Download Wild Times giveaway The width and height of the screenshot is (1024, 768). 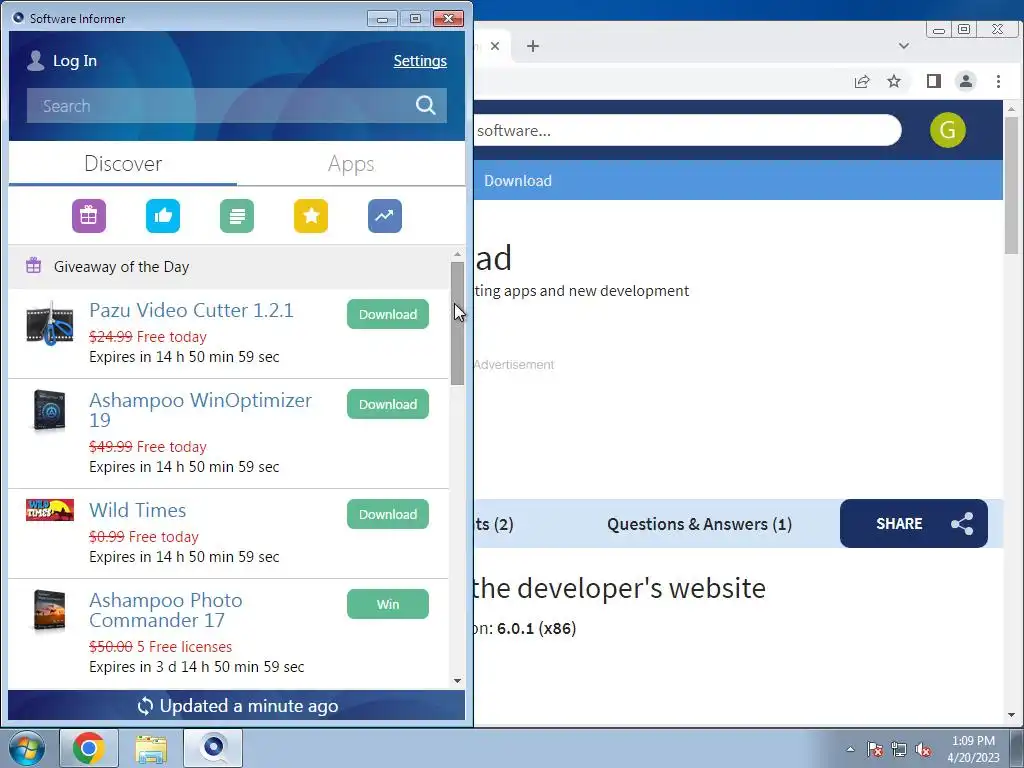point(388,514)
